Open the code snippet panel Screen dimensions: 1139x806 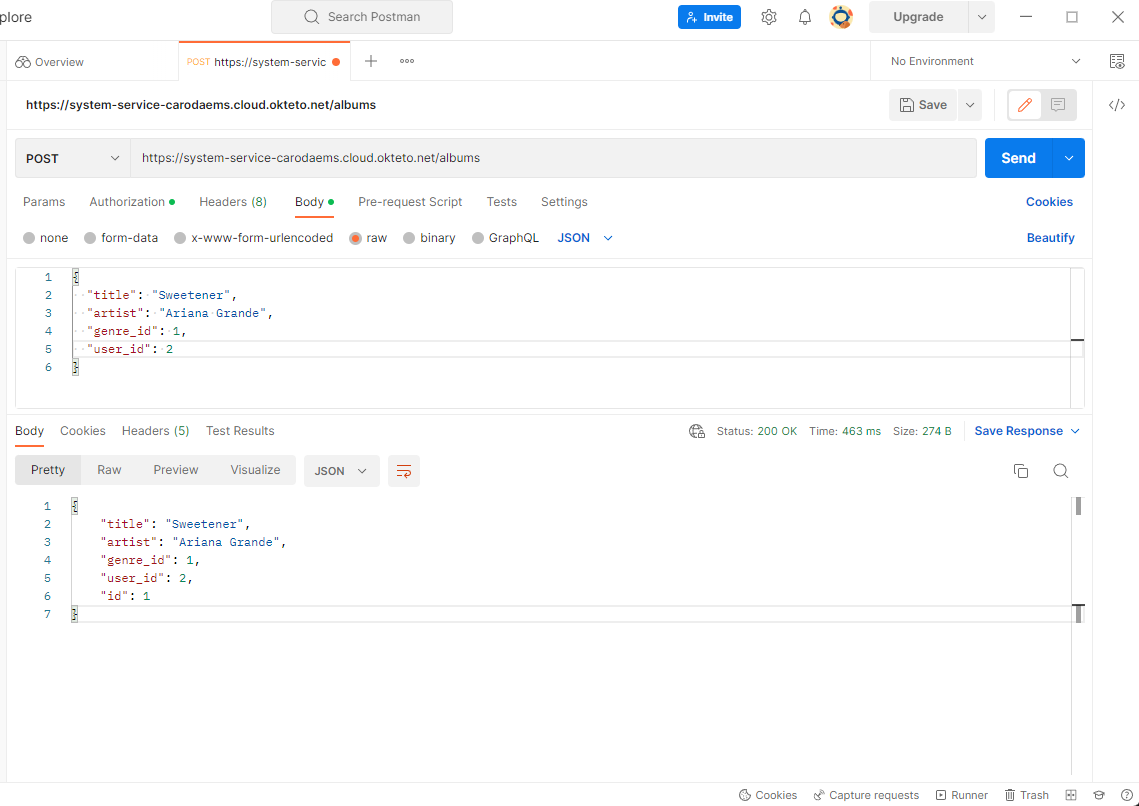coord(1117,104)
